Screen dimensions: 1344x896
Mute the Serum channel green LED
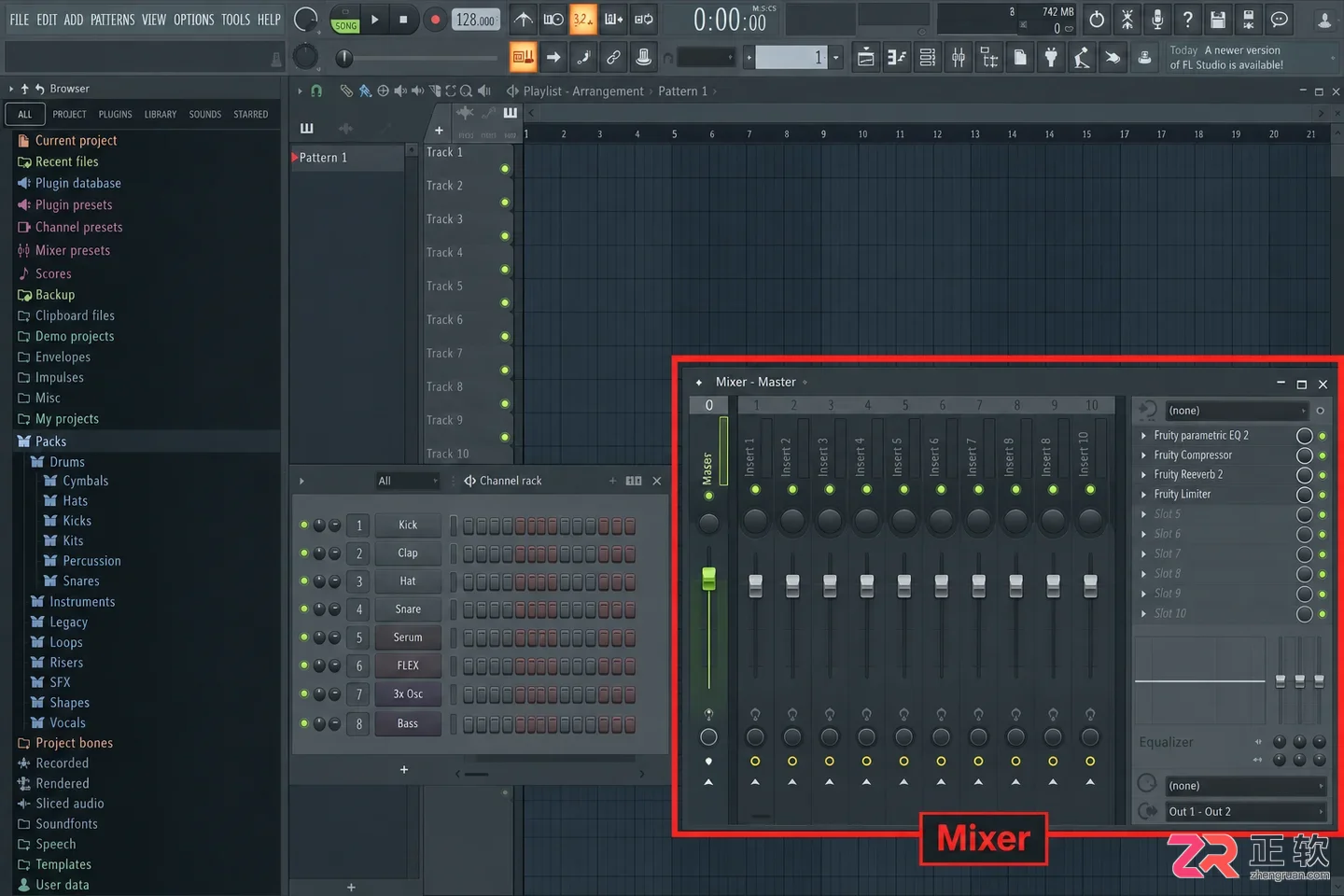click(304, 637)
